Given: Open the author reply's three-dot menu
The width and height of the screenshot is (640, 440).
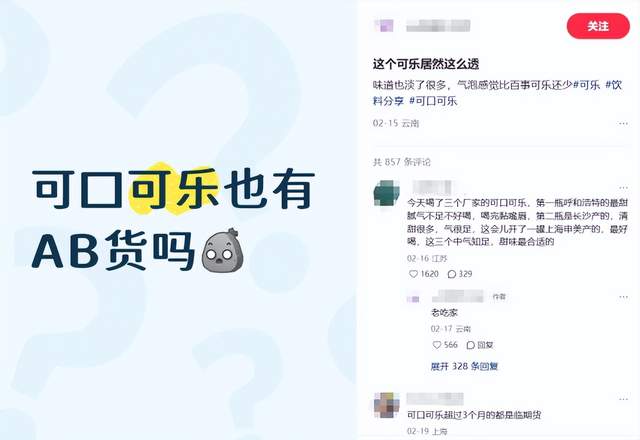Looking at the screenshot, I should coord(623,297).
